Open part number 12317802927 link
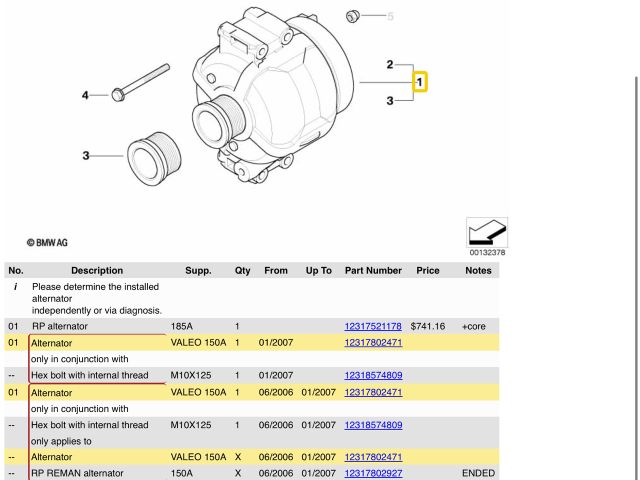The width and height of the screenshot is (640, 480). (372, 473)
